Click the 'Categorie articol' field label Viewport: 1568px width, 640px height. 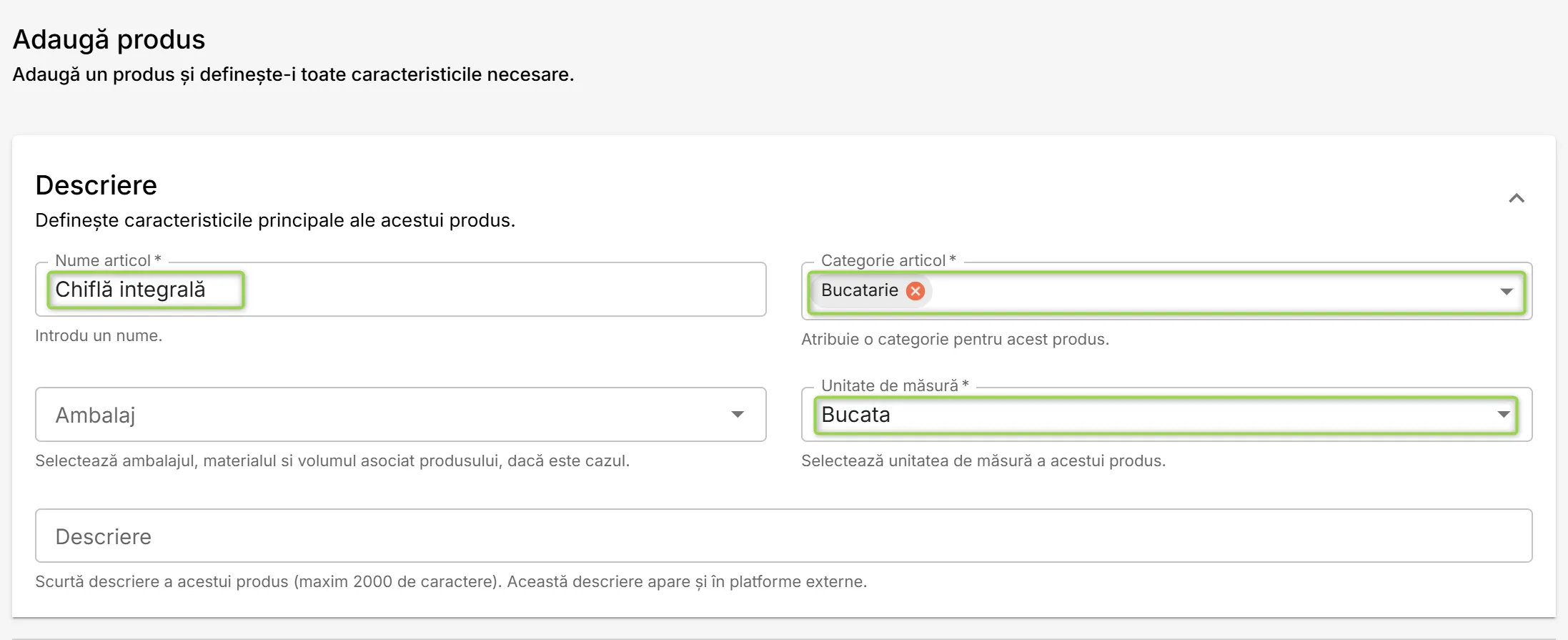(x=888, y=260)
